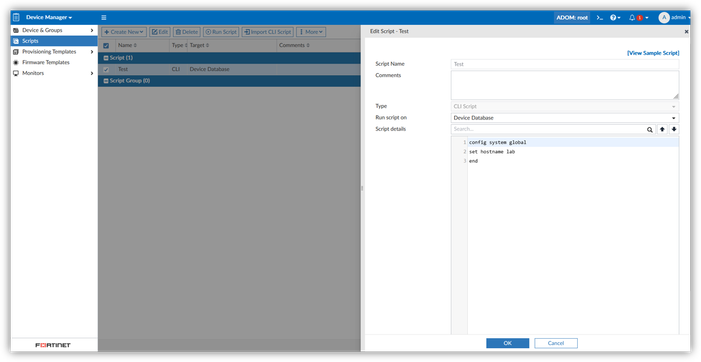Open the ADOM: root selector
701x362 pixels.
(x=572, y=17)
